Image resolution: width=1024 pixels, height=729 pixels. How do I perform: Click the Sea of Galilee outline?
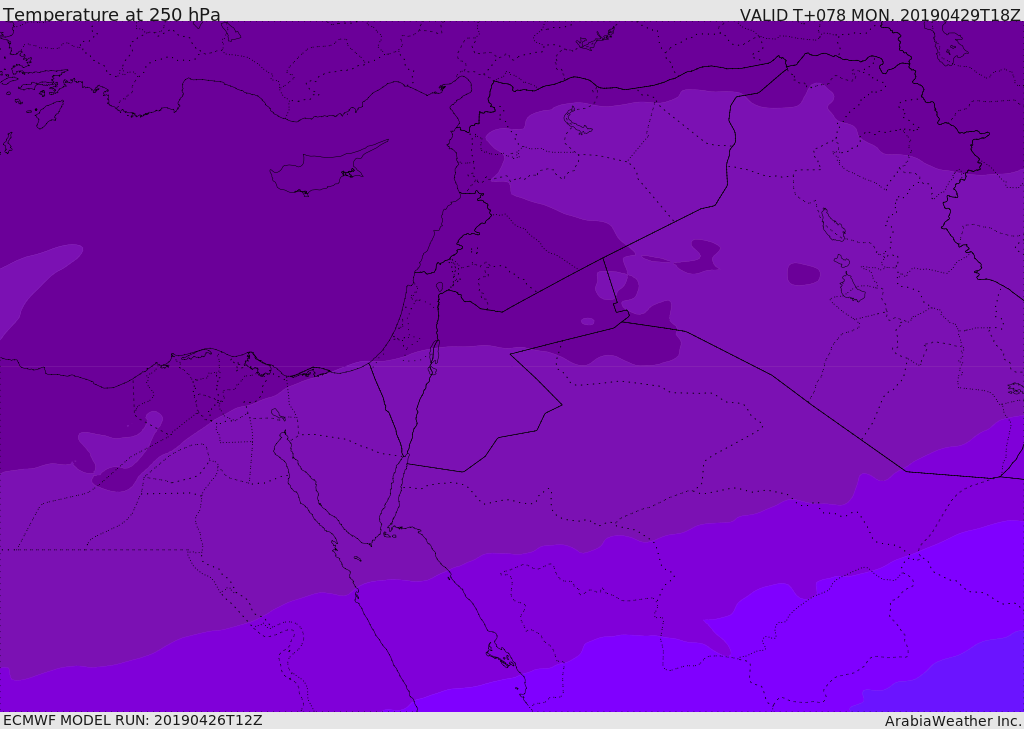coord(439,287)
